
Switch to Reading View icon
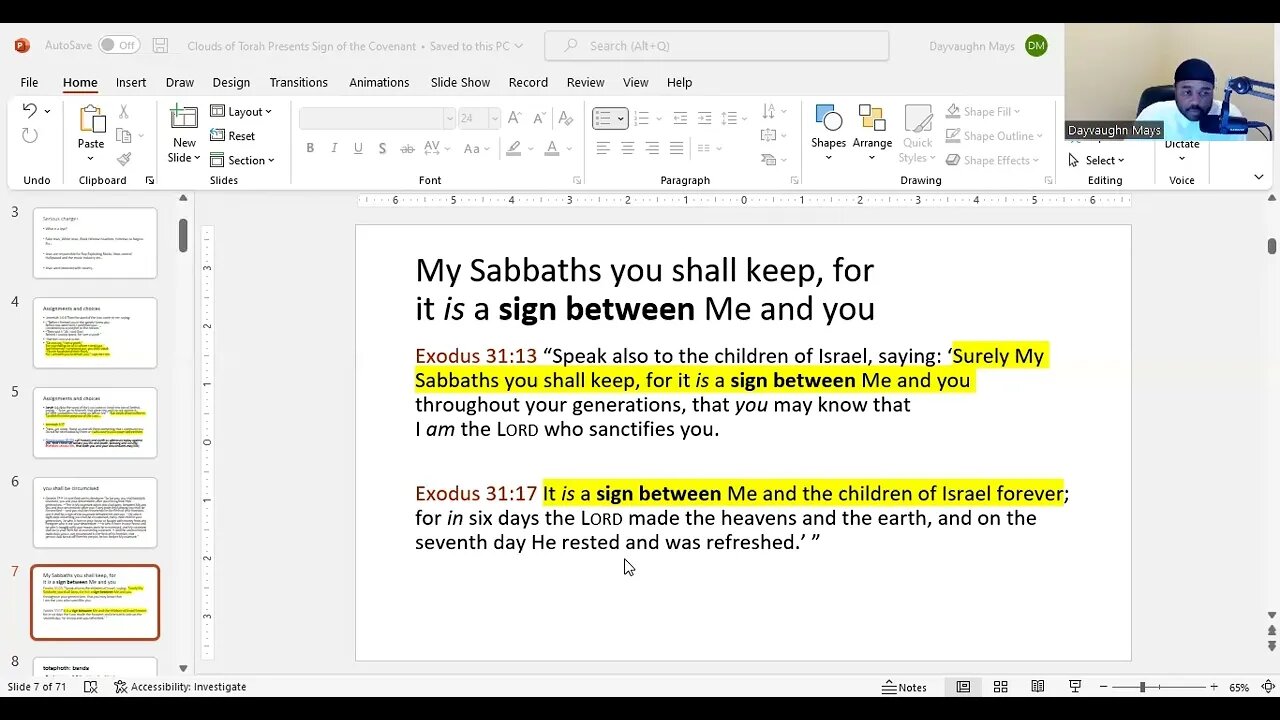pos(1038,687)
